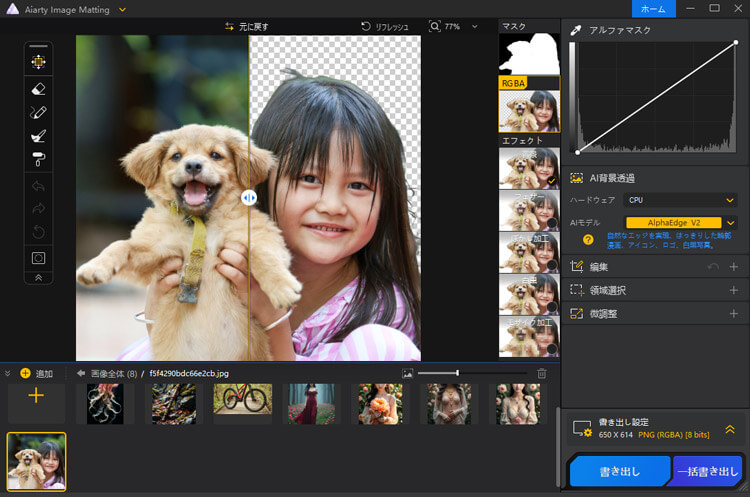Select the paint roller tool
This screenshot has width=750, height=497.
pyautogui.click(x=38, y=159)
